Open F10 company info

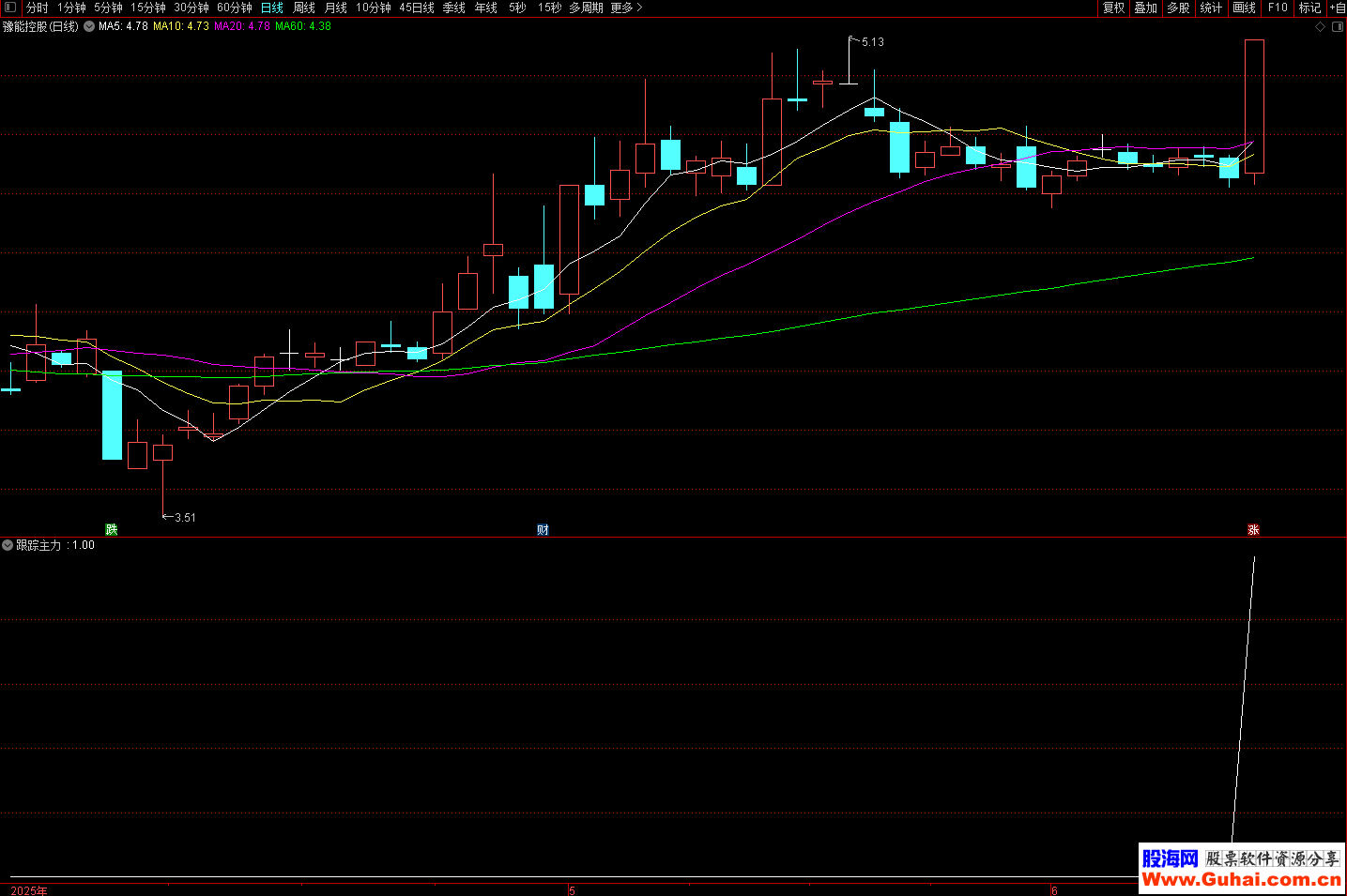(x=1278, y=8)
